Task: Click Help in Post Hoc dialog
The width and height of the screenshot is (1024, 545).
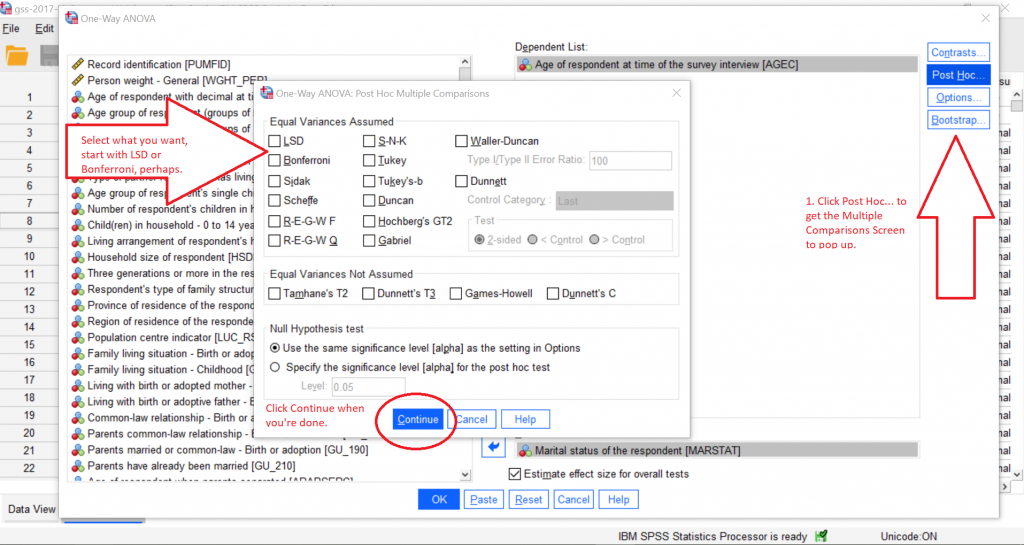Action: [525, 419]
